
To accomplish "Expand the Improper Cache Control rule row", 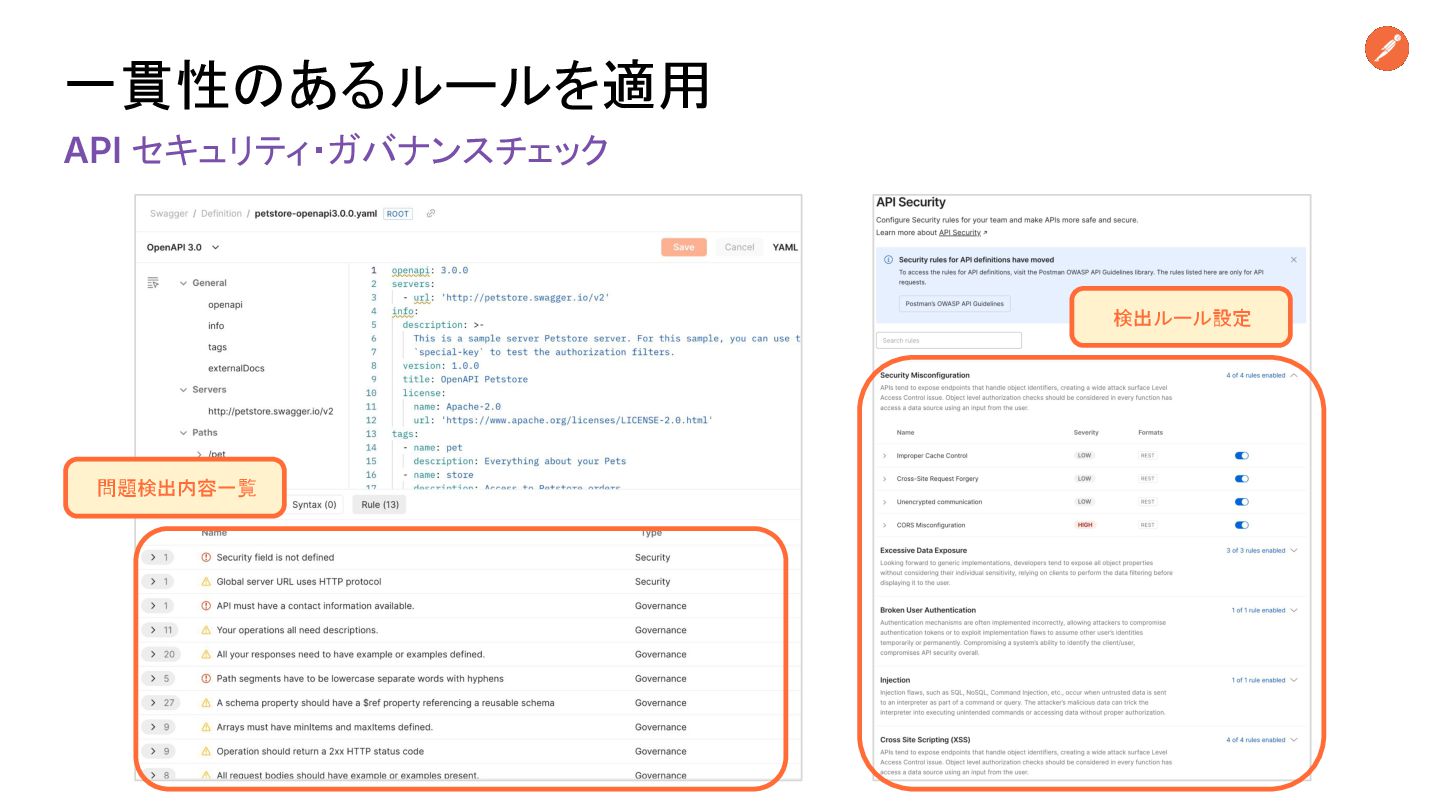I will pos(885,456).
